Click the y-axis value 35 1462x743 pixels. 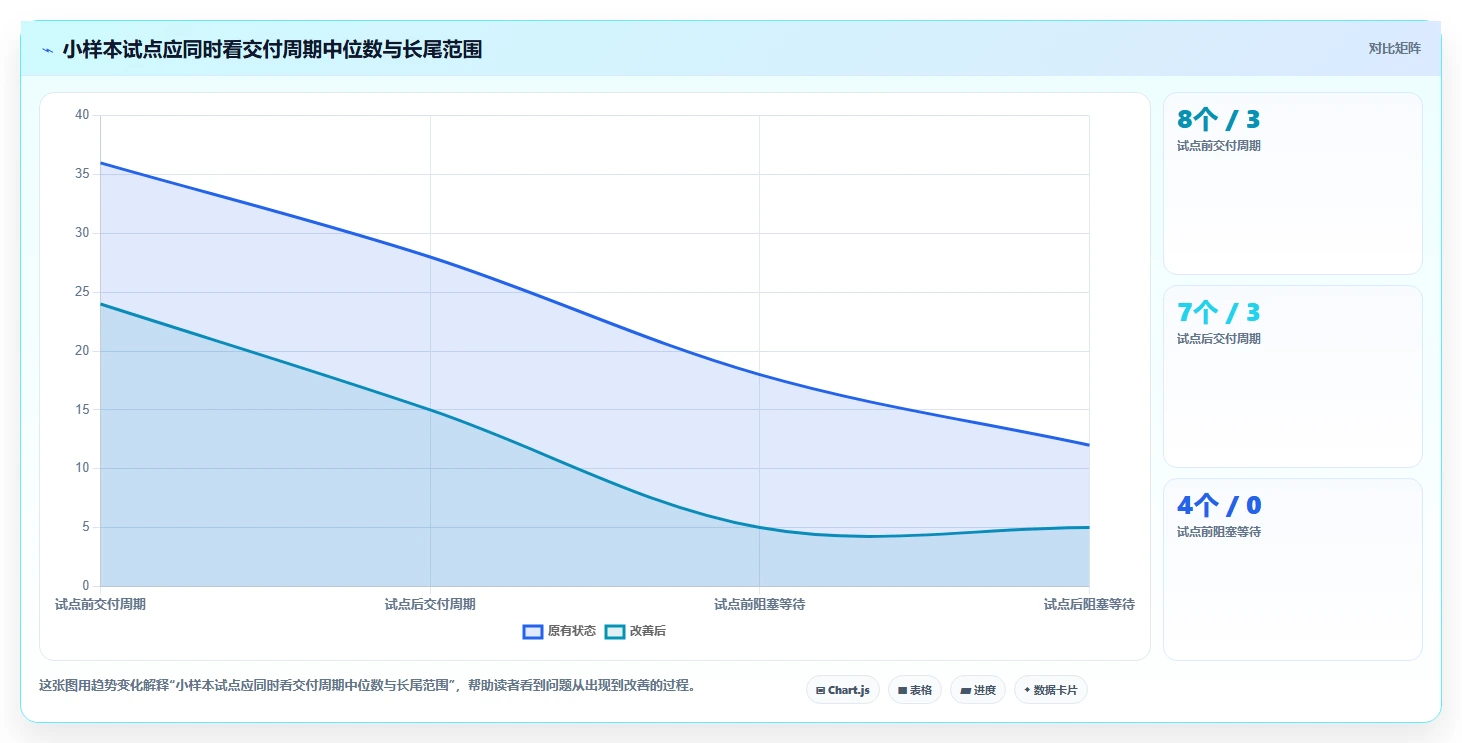click(x=82, y=174)
